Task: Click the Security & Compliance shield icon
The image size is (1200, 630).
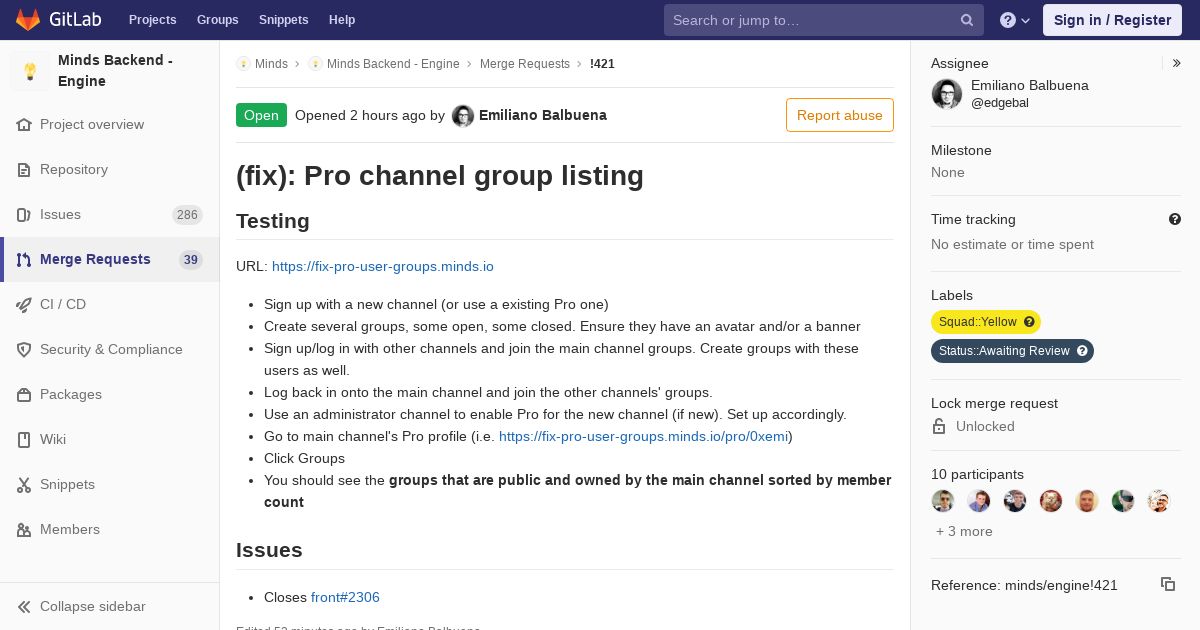Action: 24,350
